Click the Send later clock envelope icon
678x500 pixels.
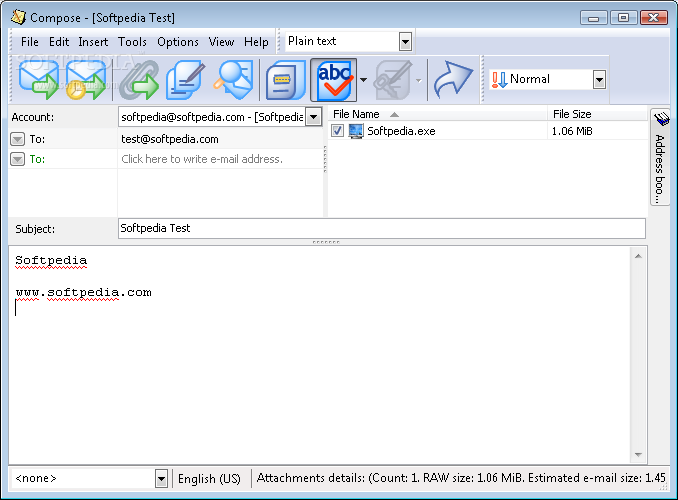[86, 80]
